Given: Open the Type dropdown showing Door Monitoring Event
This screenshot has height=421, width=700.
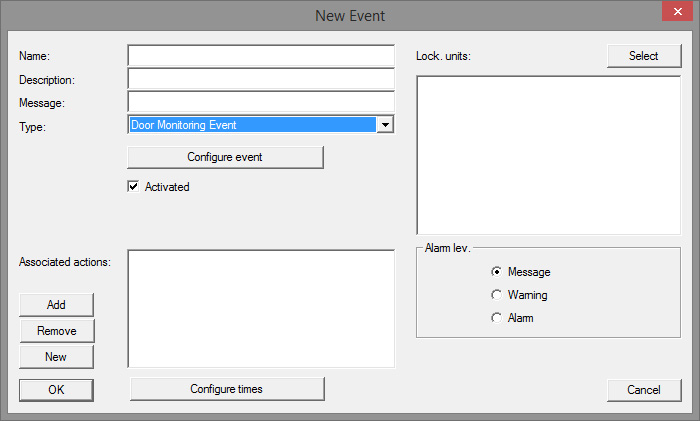Looking at the screenshot, I should (x=384, y=125).
